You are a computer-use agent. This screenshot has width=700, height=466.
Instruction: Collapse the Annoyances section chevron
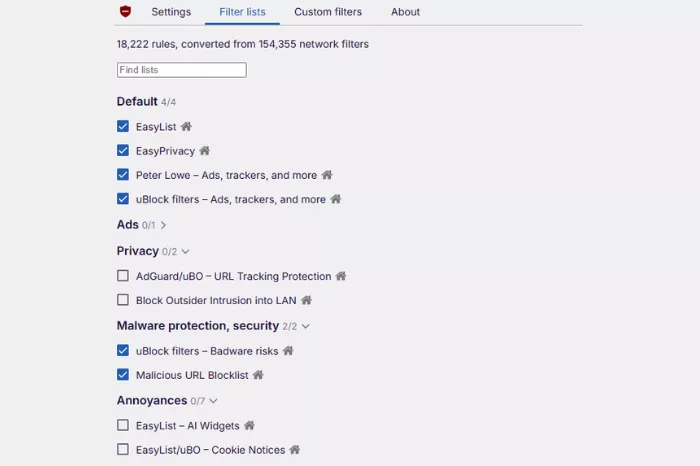[x=213, y=401]
